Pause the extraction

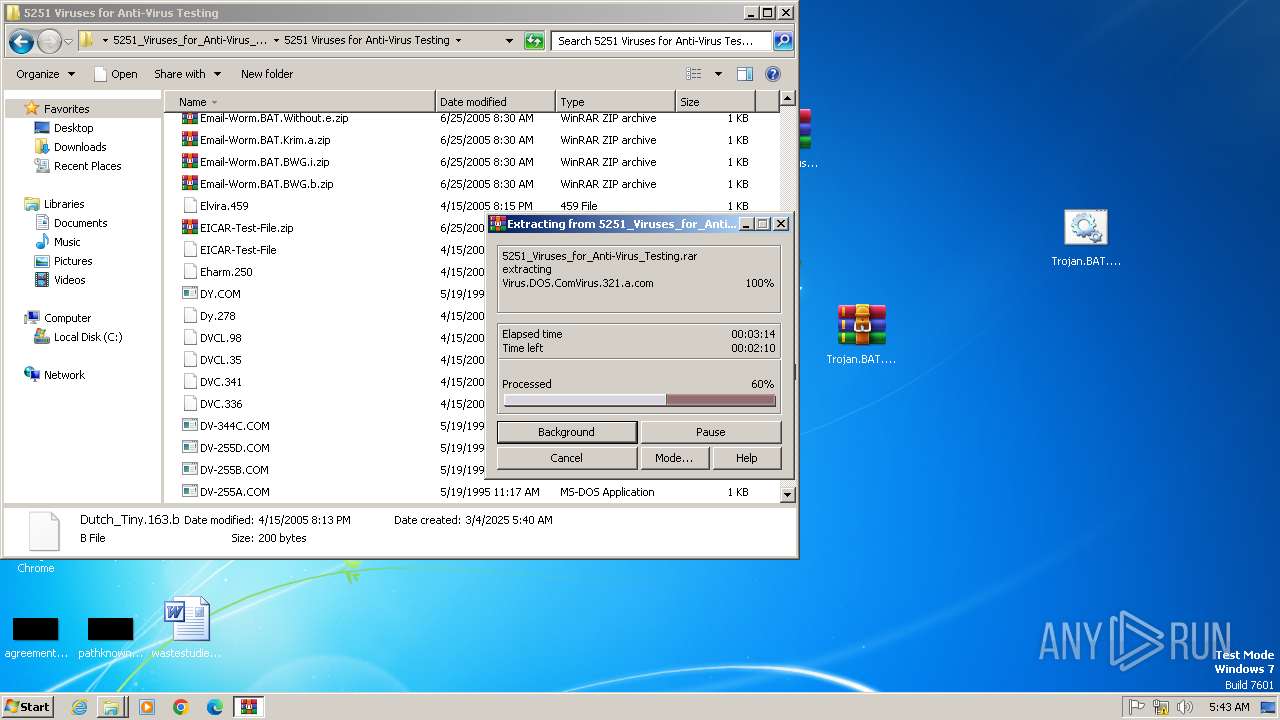point(710,432)
